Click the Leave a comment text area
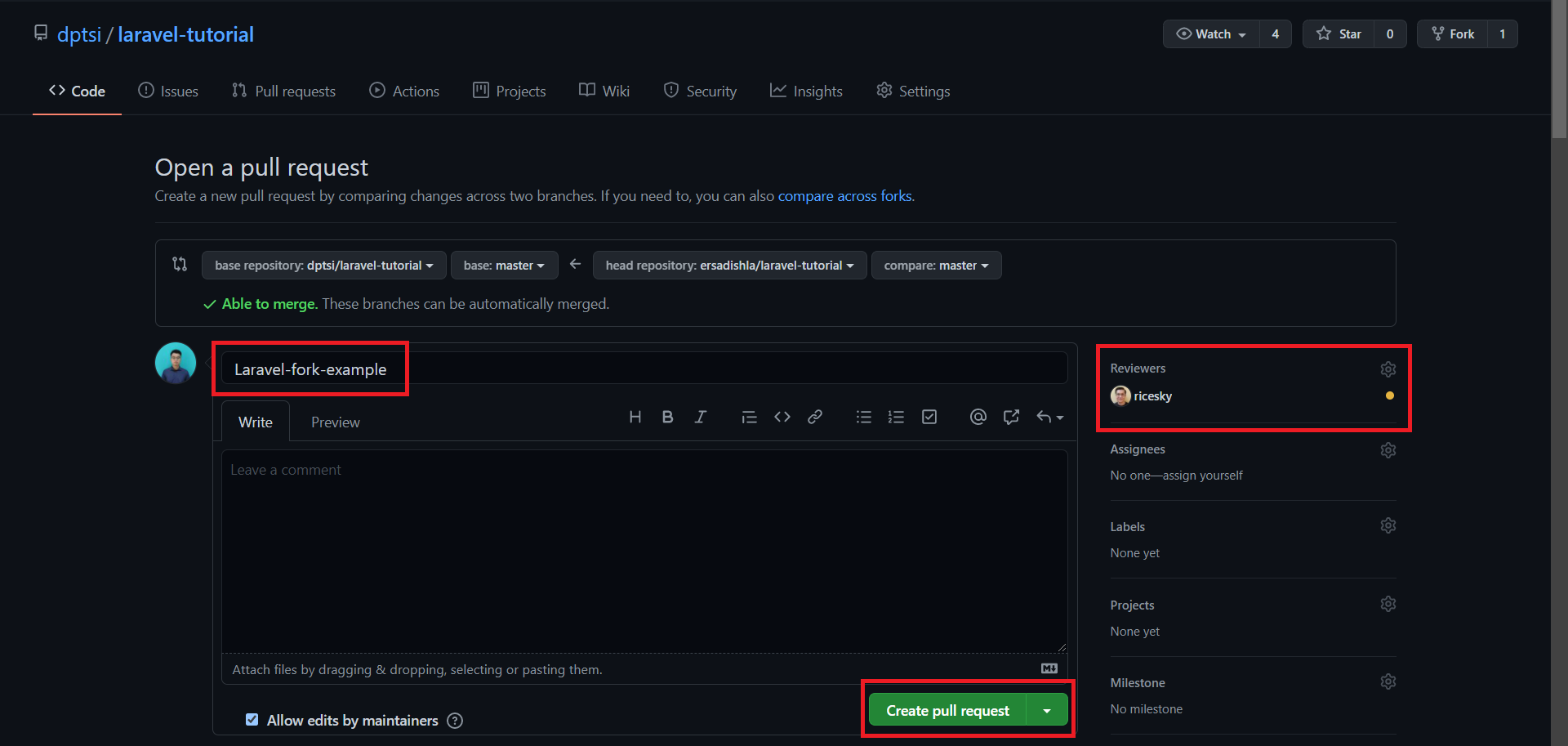This screenshot has width=1568, height=746. [644, 552]
